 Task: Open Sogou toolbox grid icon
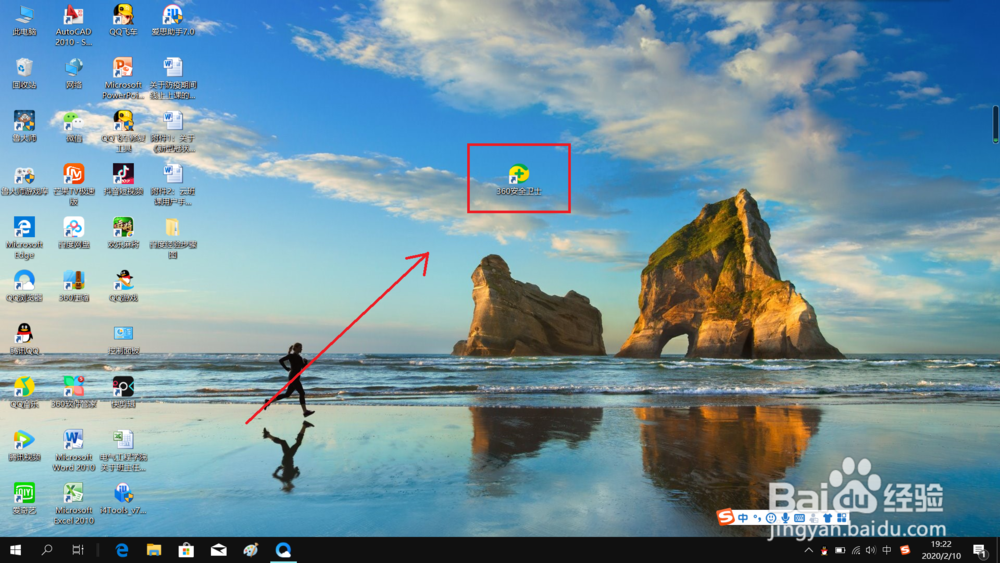click(842, 518)
